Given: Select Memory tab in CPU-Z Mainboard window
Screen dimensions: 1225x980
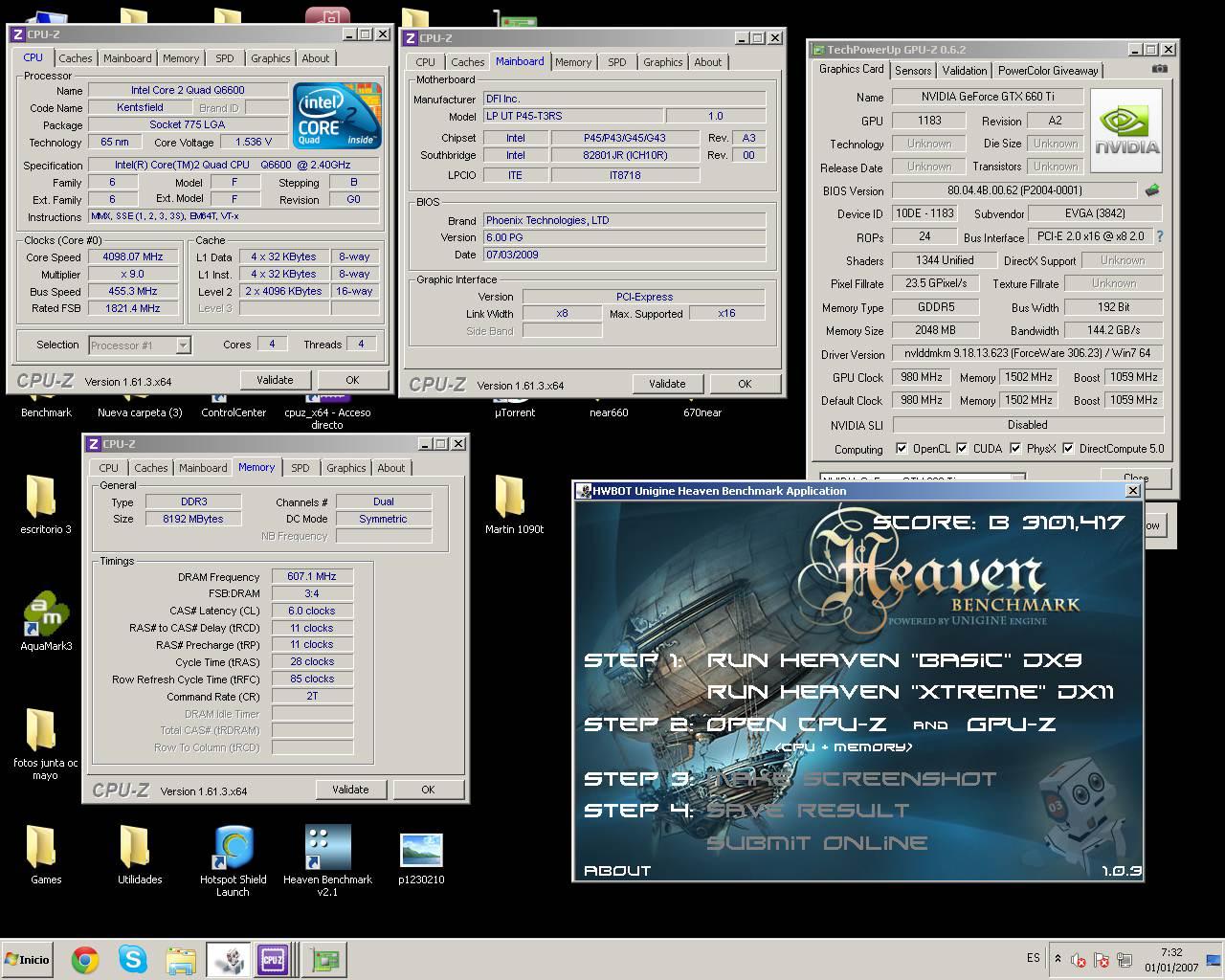Looking at the screenshot, I should click(572, 62).
